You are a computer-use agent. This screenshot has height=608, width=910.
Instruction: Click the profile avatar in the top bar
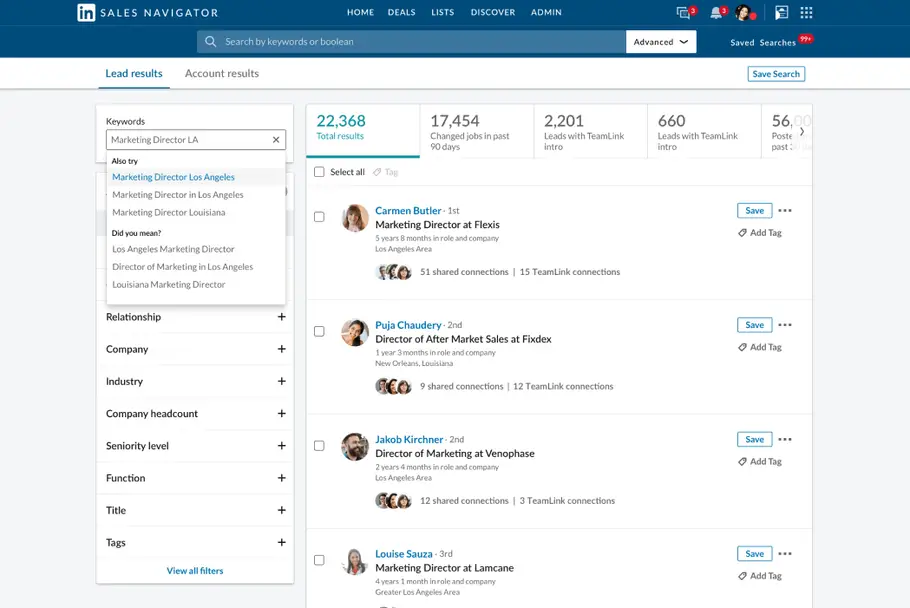click(743, 12)
